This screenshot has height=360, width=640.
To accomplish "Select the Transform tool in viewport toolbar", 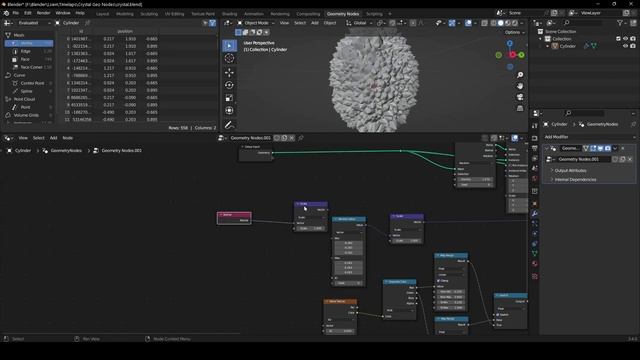I will coord(229,110).
